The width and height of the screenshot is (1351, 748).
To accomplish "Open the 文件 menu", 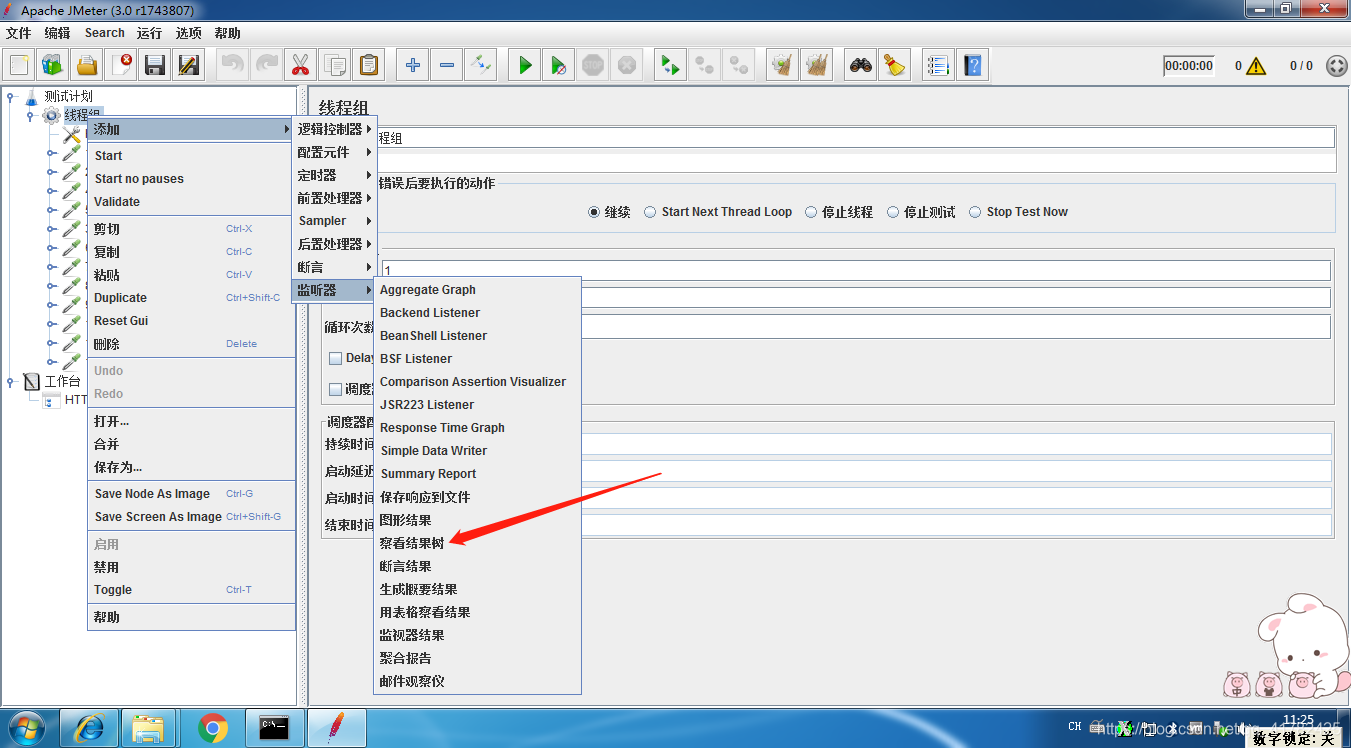I will pyautogui.click(x=18, y=33).
